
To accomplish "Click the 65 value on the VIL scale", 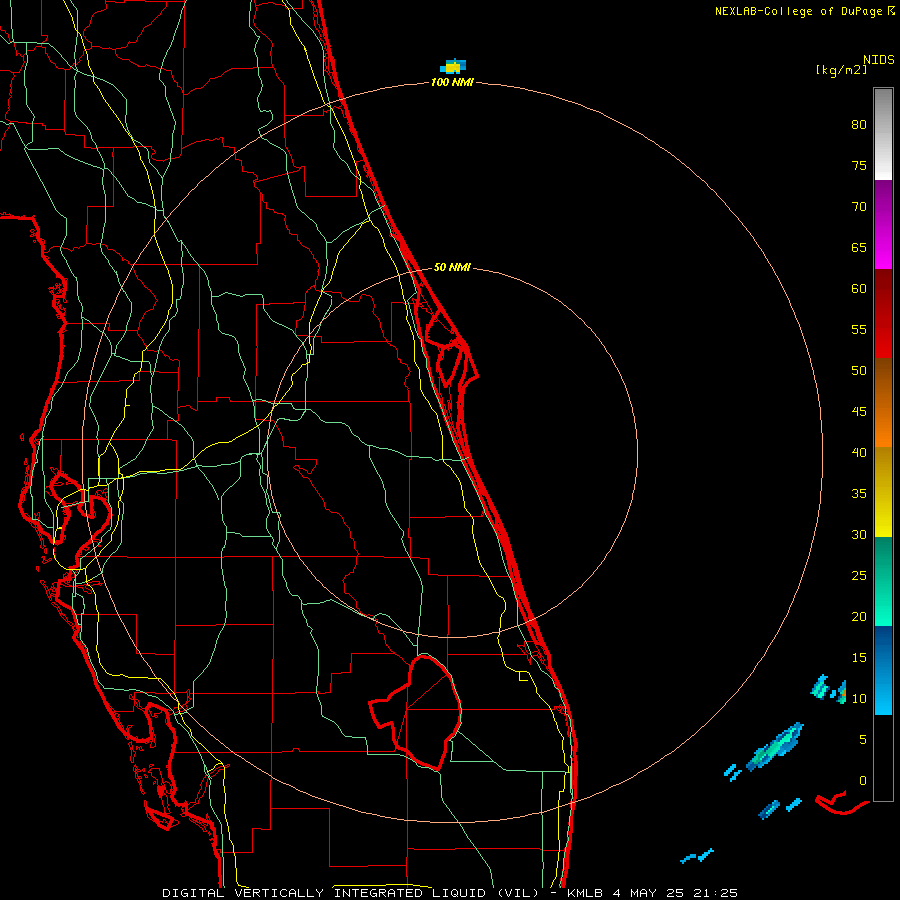I will (x=859, y=247).
